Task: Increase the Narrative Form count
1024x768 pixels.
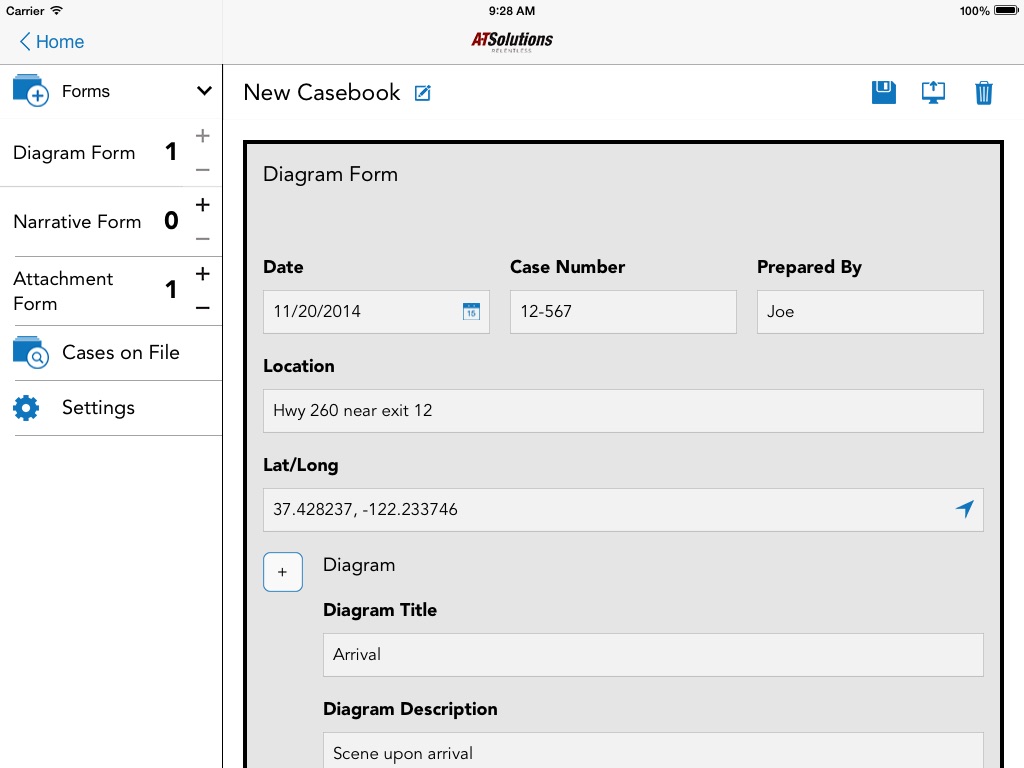Action: (x=202, y=205)
